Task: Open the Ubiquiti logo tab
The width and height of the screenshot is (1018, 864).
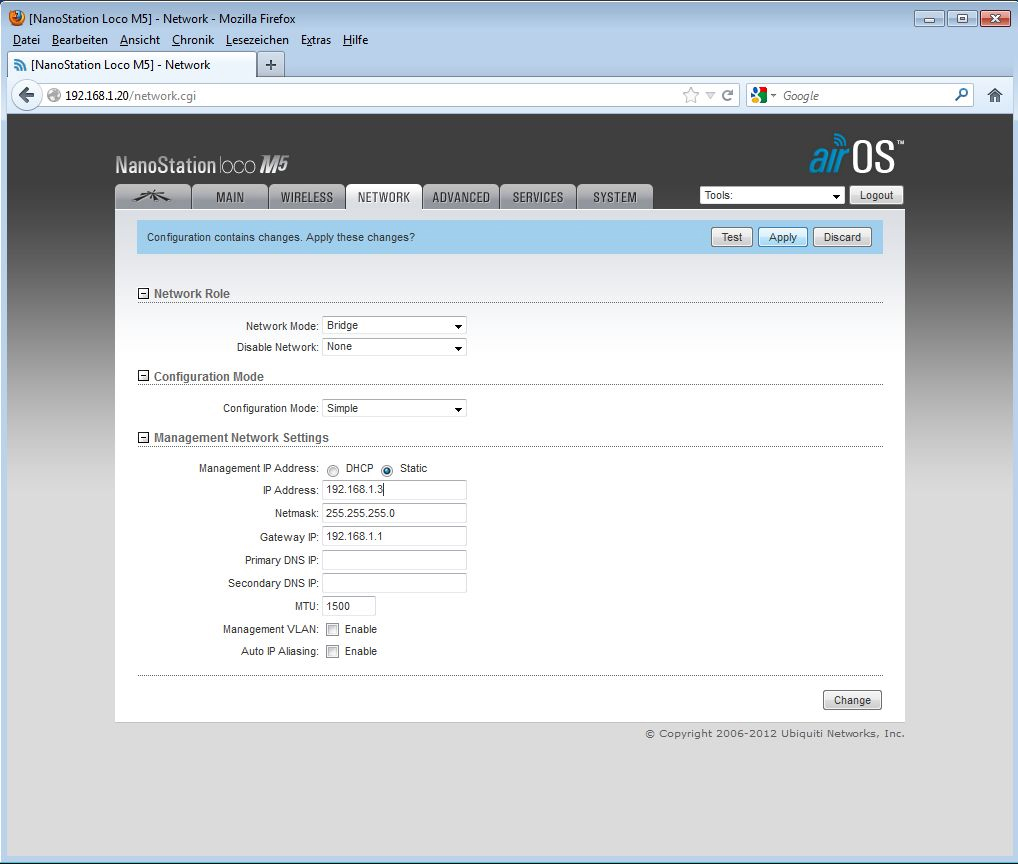Action: point(153,197)
